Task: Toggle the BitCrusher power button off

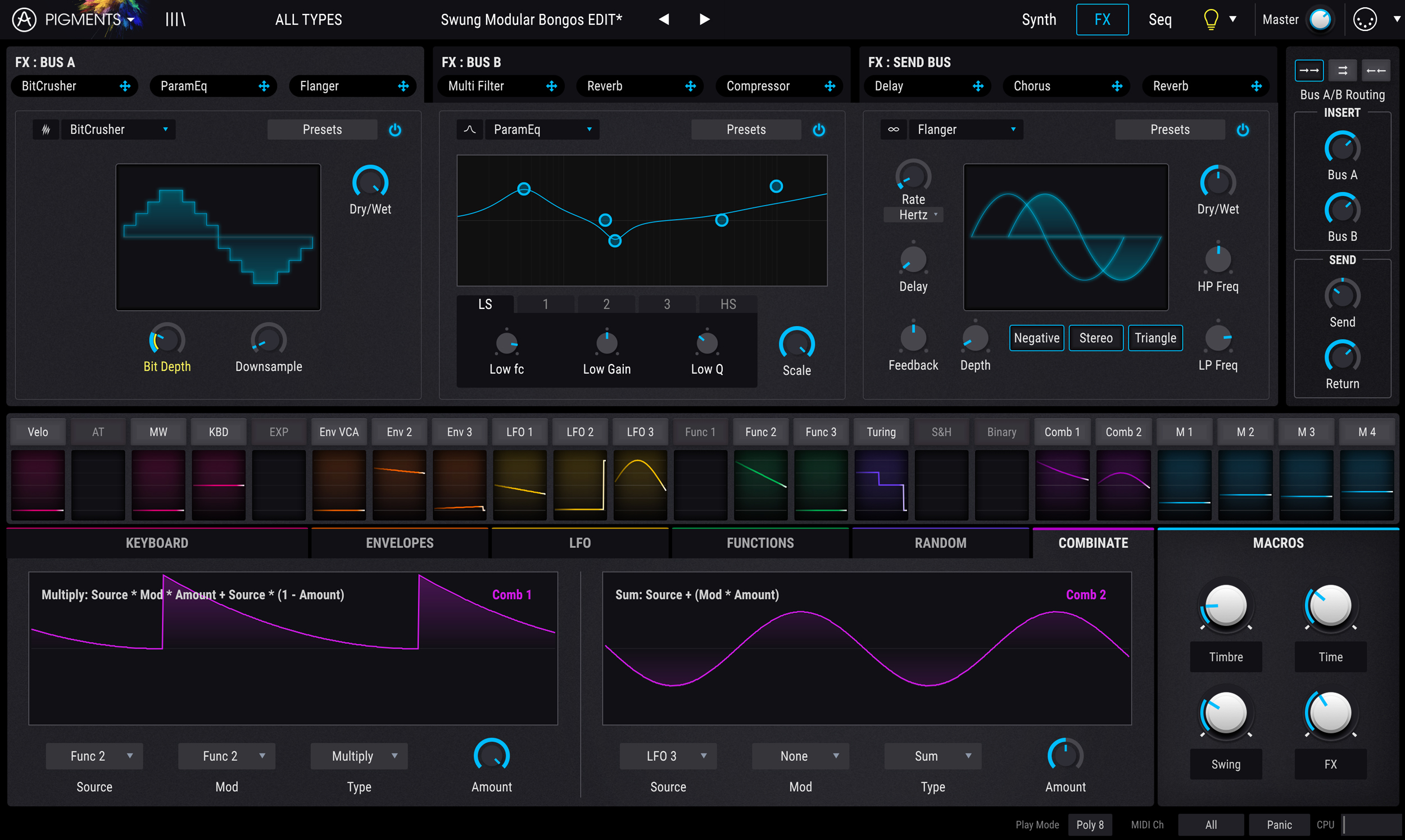Action: 395,130
